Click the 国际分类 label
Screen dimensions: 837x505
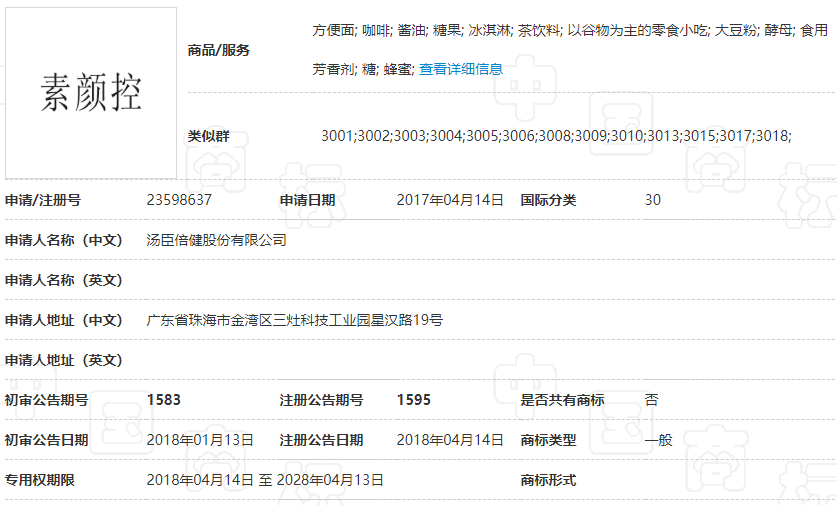coord(548,200)
